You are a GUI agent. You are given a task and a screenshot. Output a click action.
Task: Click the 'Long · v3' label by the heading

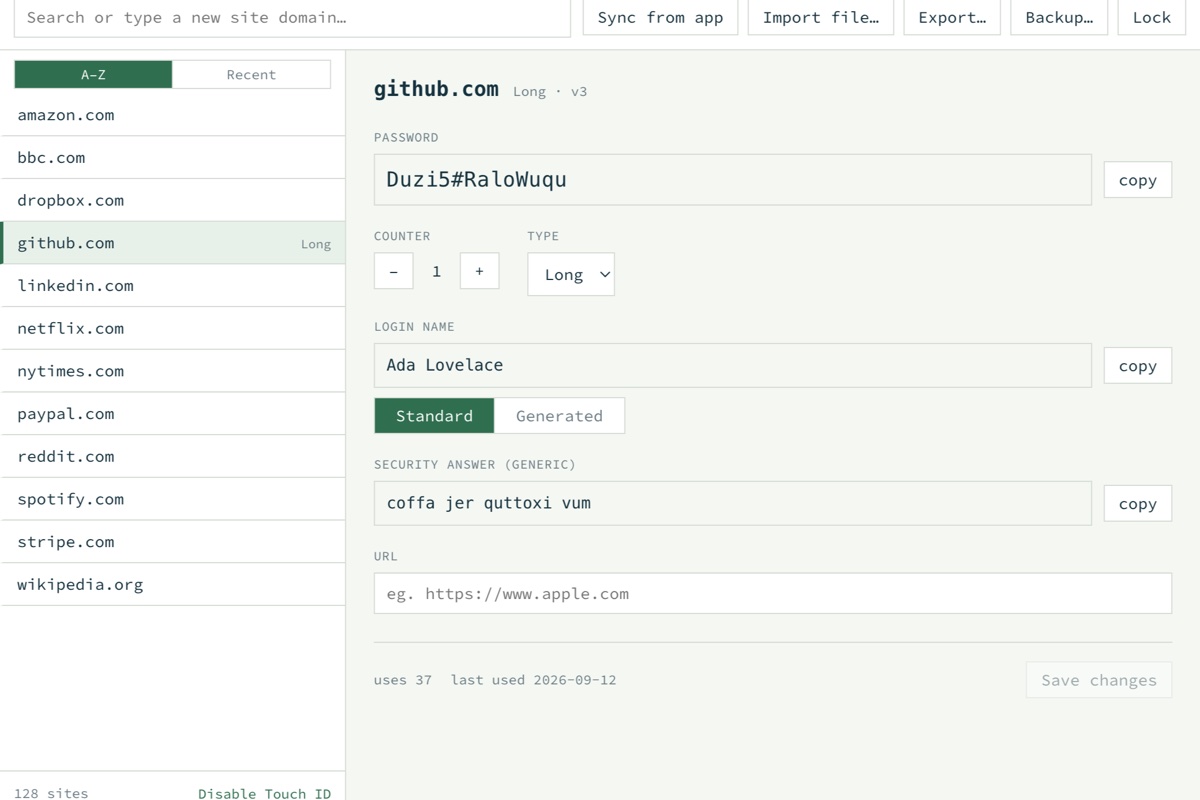550,92
